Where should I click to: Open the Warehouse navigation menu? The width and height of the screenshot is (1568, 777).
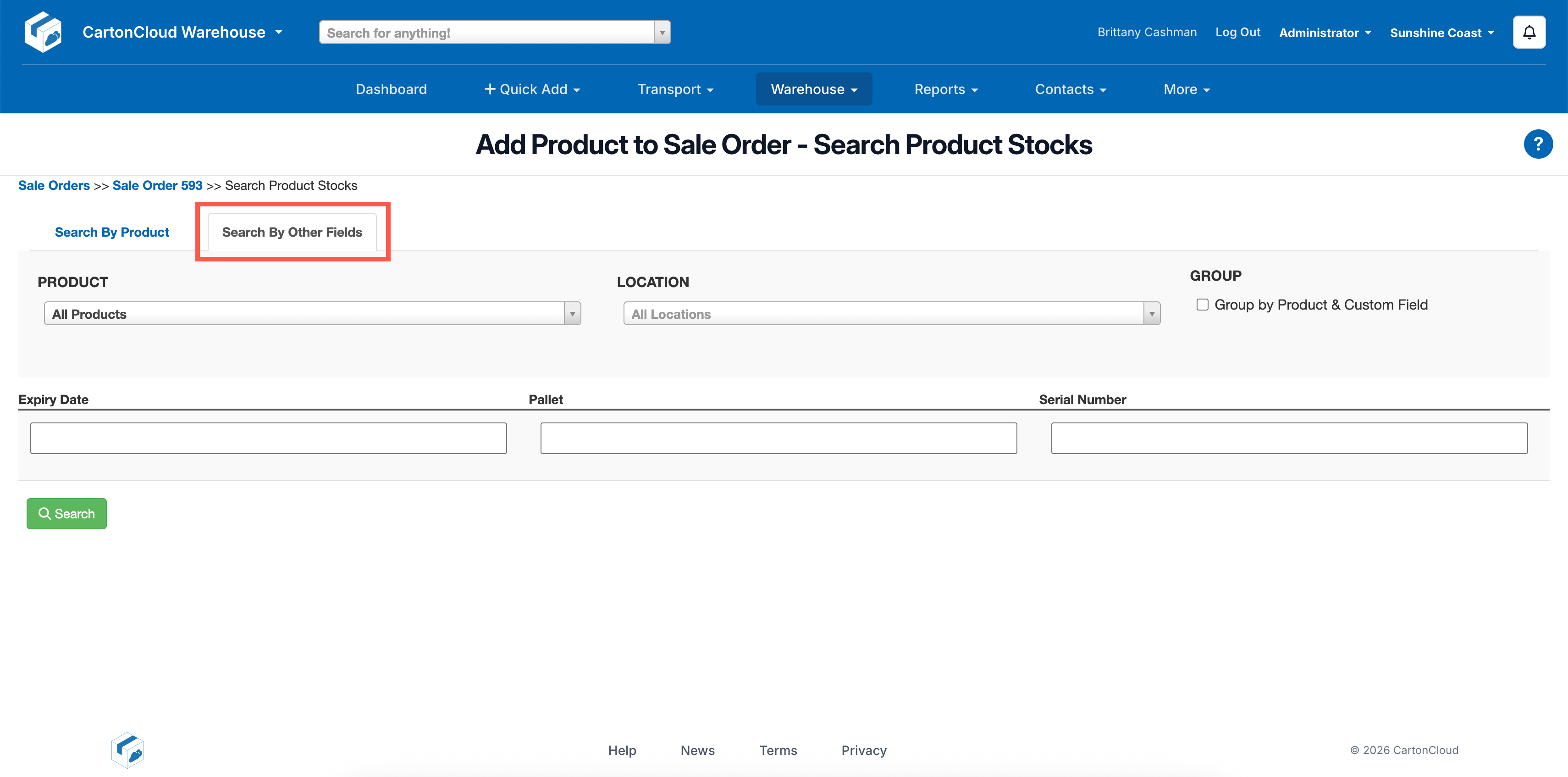pos(813,89)
